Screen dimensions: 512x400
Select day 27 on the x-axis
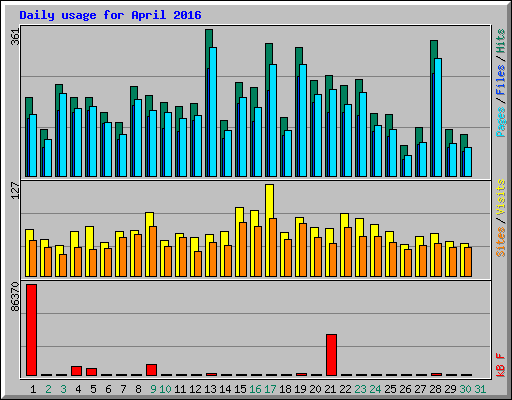tap(420, 389)
